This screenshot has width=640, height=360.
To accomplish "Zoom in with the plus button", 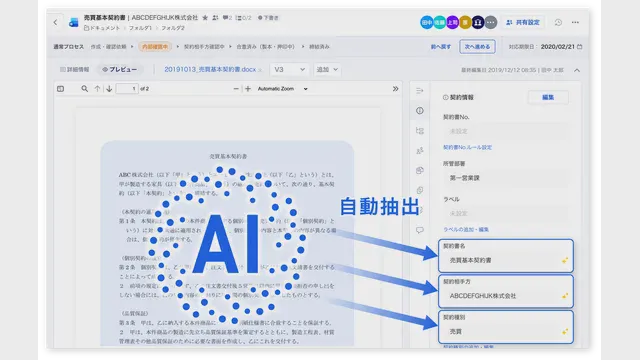I will point(248,89).
